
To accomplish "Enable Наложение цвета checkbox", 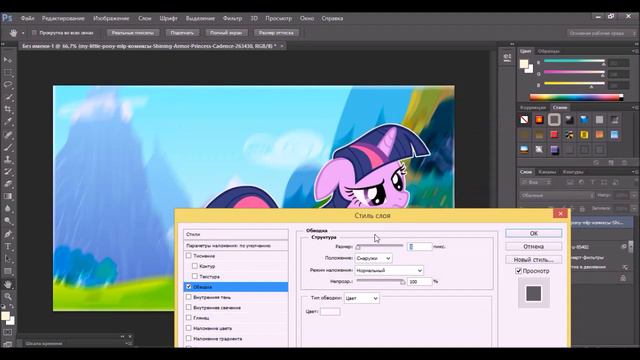I will [x=189, y=328].
